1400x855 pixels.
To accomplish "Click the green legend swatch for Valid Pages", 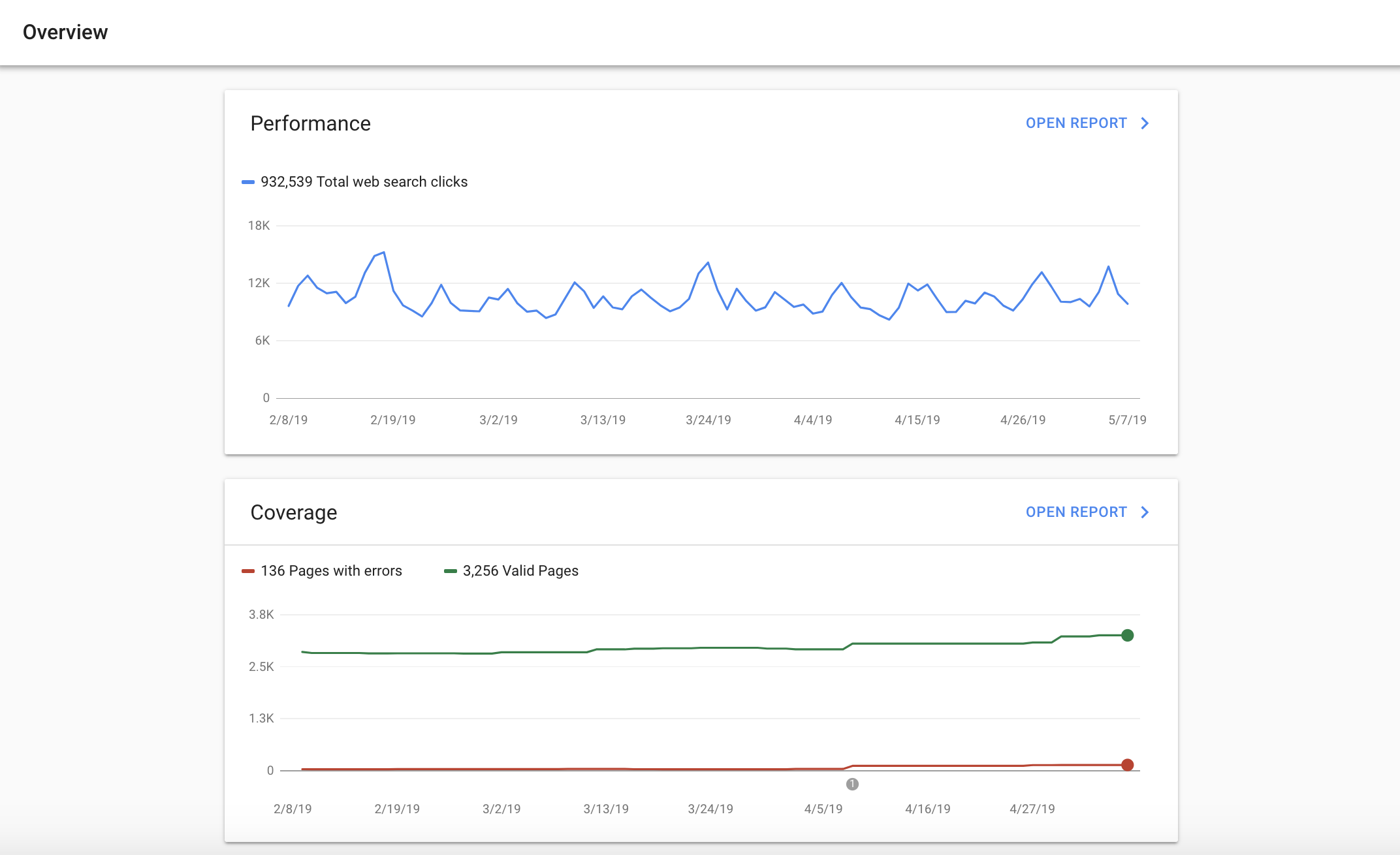I will point(450,571).
